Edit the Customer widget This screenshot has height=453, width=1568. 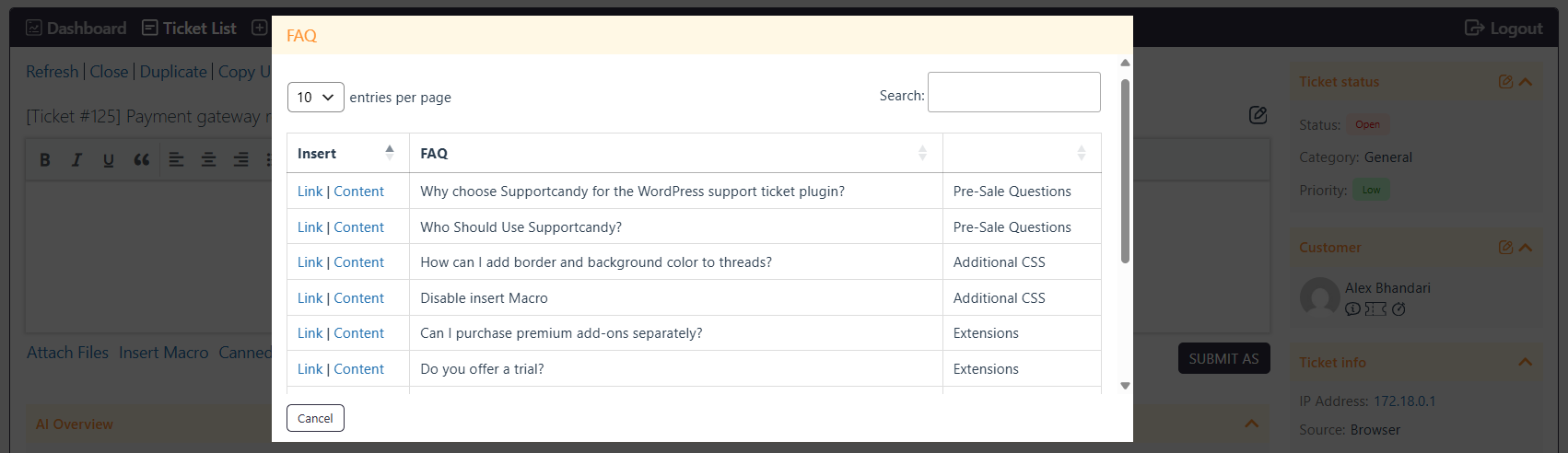pos(1505,248)
